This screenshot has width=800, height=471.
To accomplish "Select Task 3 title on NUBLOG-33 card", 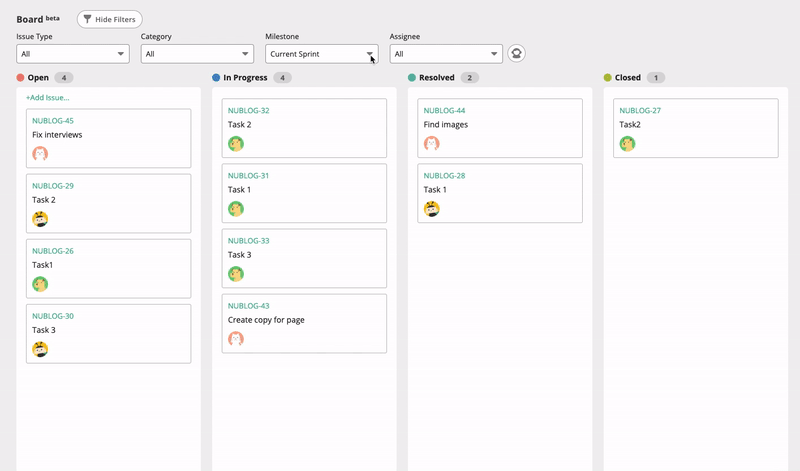I will (240, 255).
